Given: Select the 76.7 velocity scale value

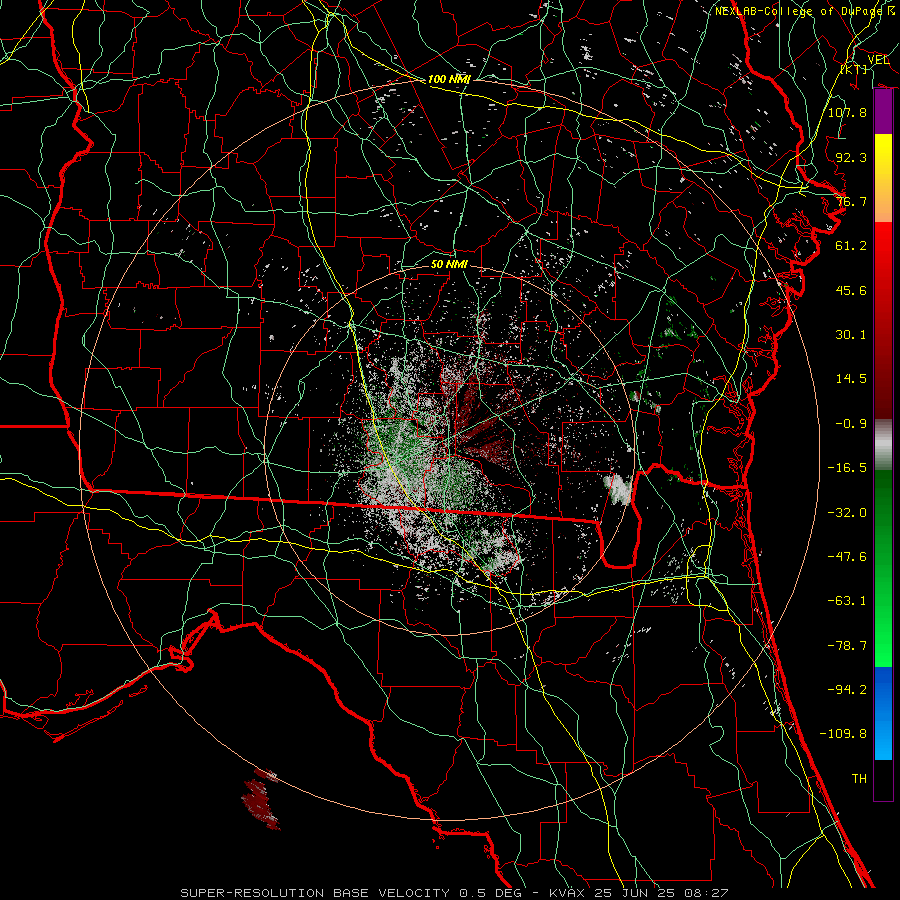Looking at the screenshot, I should pyautogui.click(x=851, y=201).
